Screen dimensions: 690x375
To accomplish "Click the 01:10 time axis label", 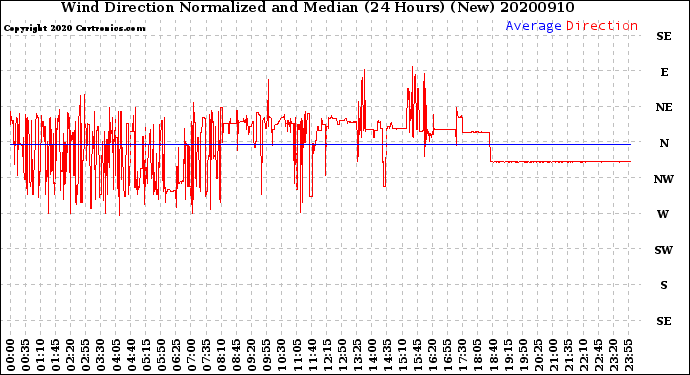I will coord(40,355).
